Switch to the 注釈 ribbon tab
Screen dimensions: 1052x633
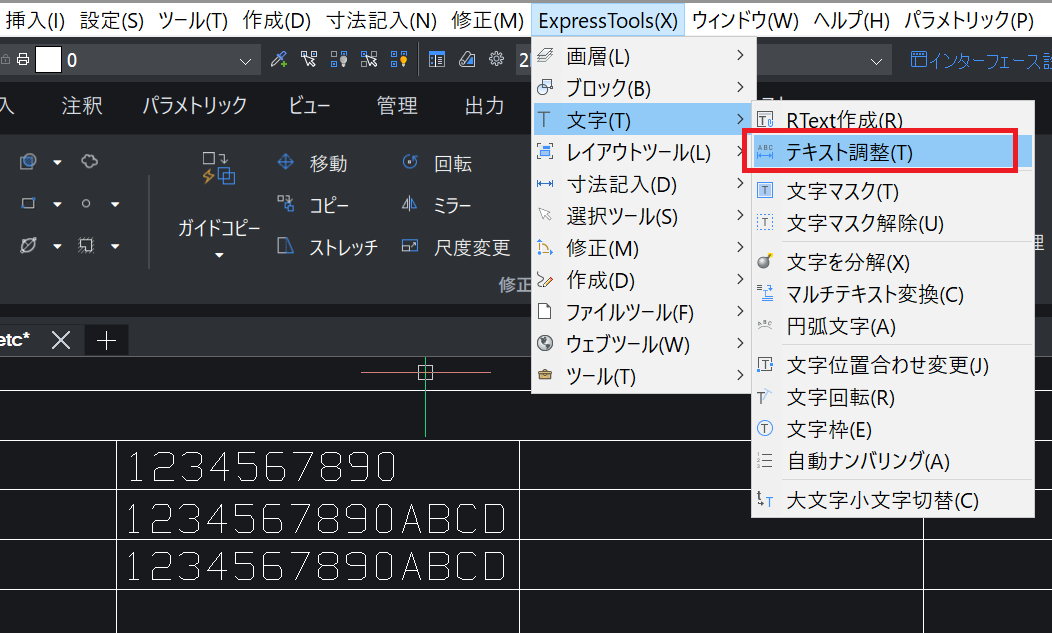pyautogui.click(x=82, y=105)
